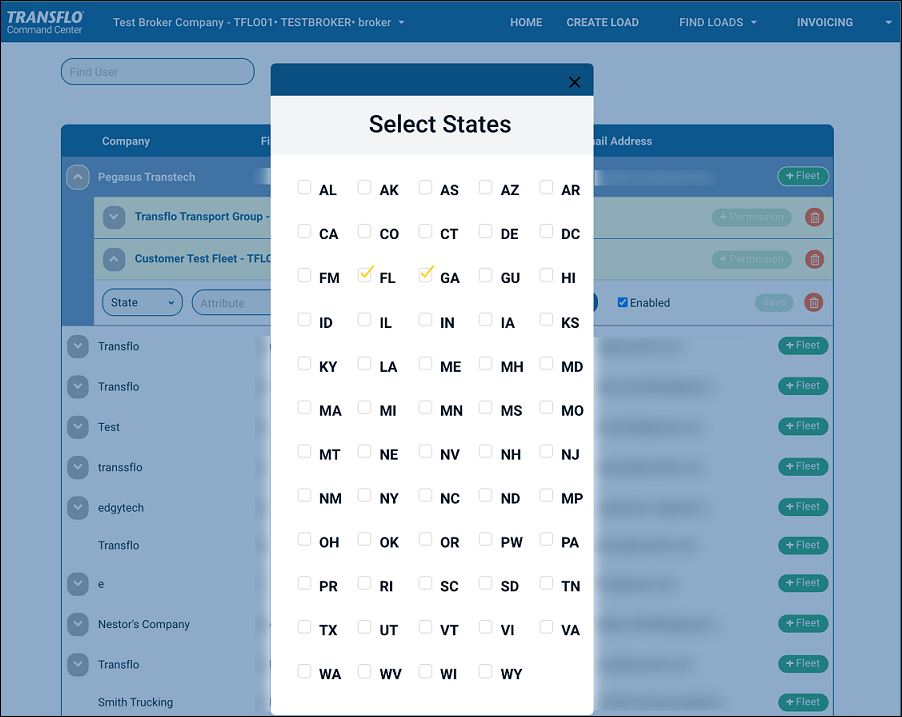Expand the Transflo Transport Group fleet

tap(114, 217)
